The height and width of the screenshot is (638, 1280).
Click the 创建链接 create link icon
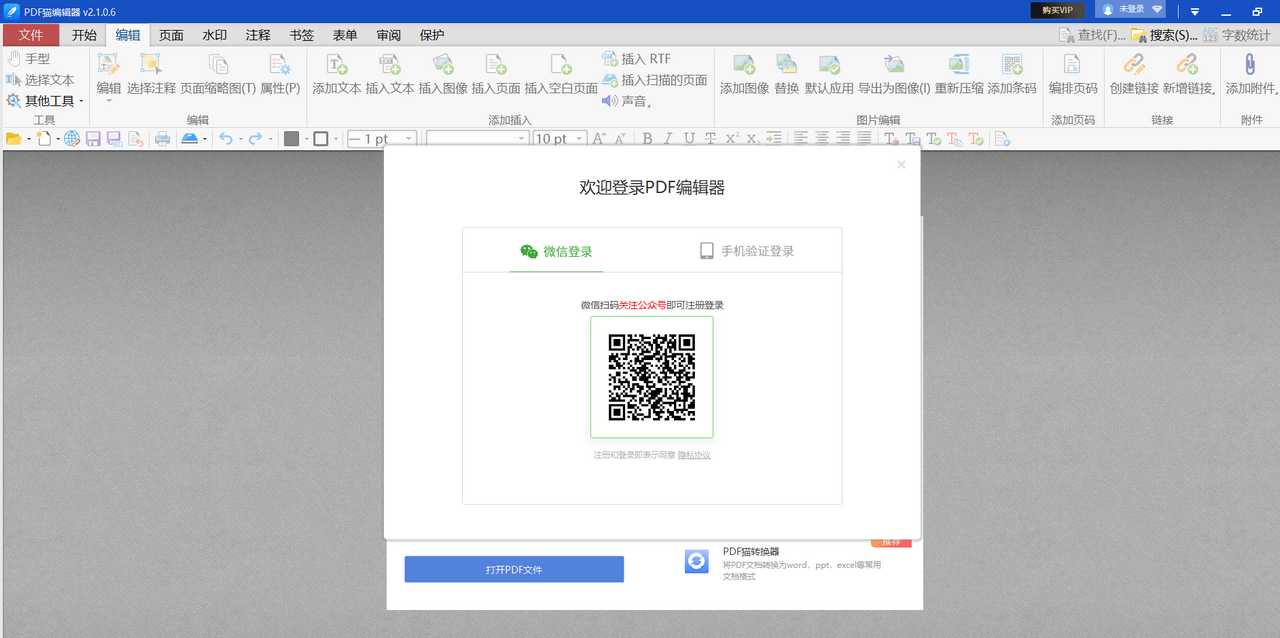point(1133,75)
